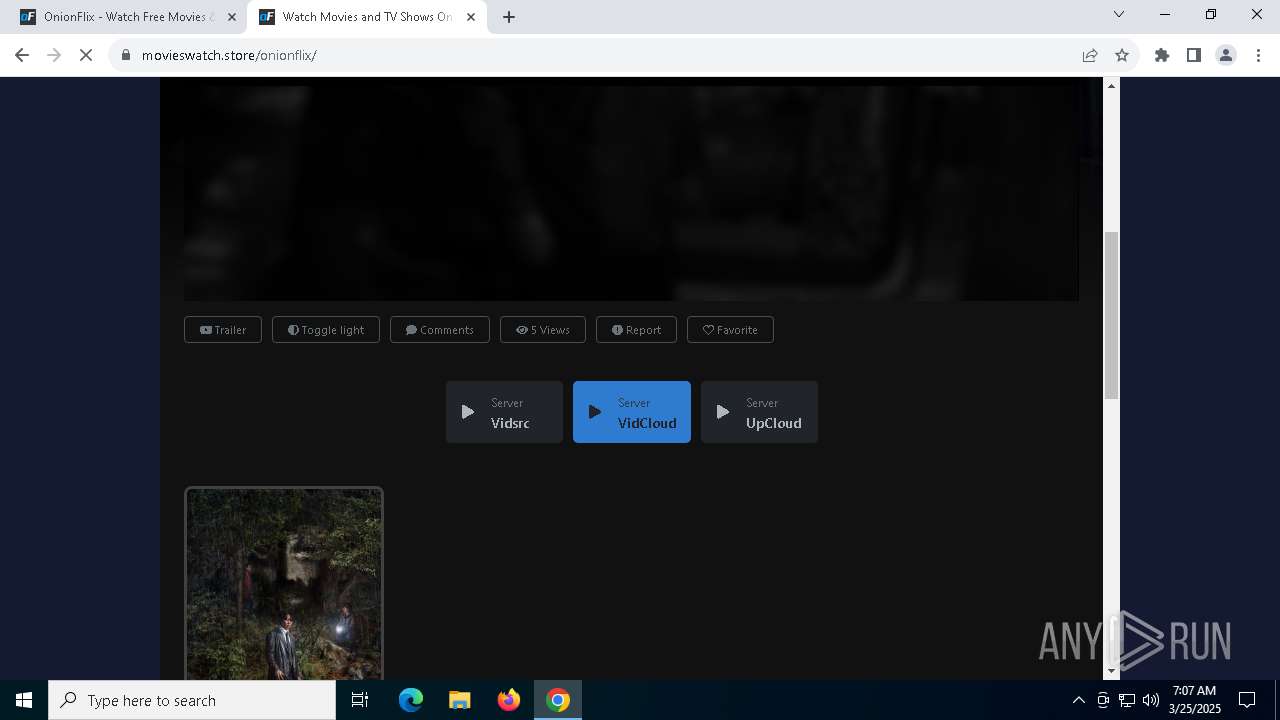The image size is (1280, 720).
Task: Go forward with the browser arrow
Action: coord(54,55)
